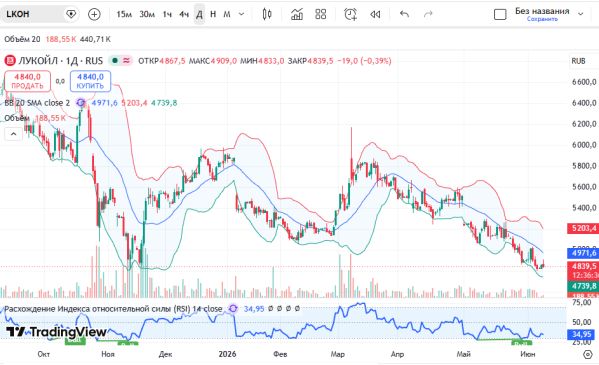Click the 2026 time axis label
The height and width of the screenshot is (365, 599).
pos(227,354)
